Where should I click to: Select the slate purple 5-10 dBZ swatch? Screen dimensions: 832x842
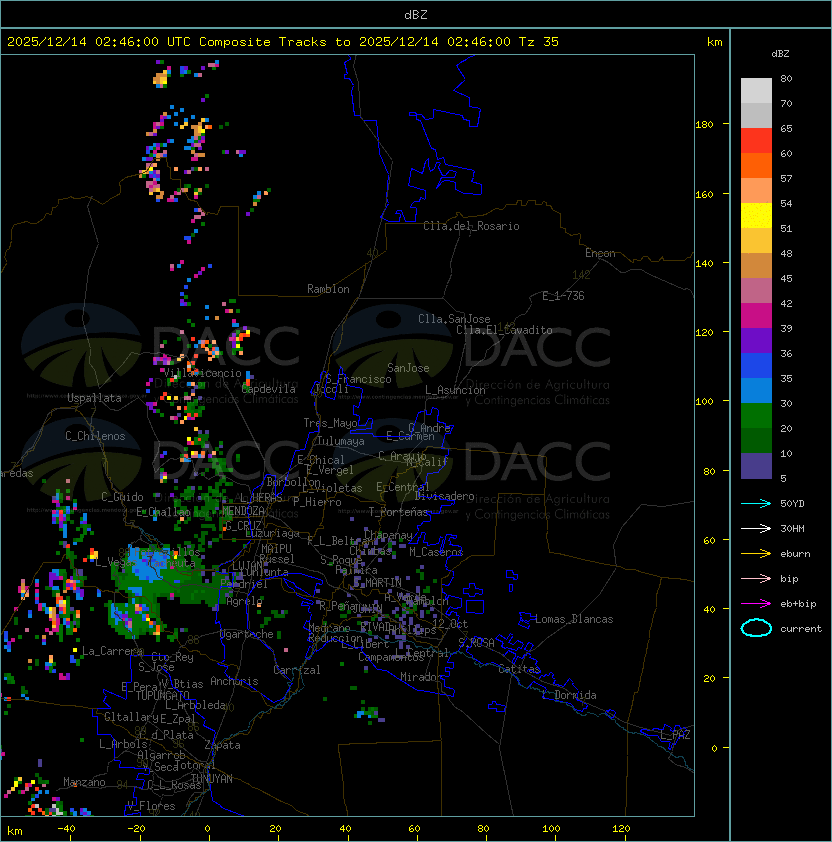[x=756, y=466]
